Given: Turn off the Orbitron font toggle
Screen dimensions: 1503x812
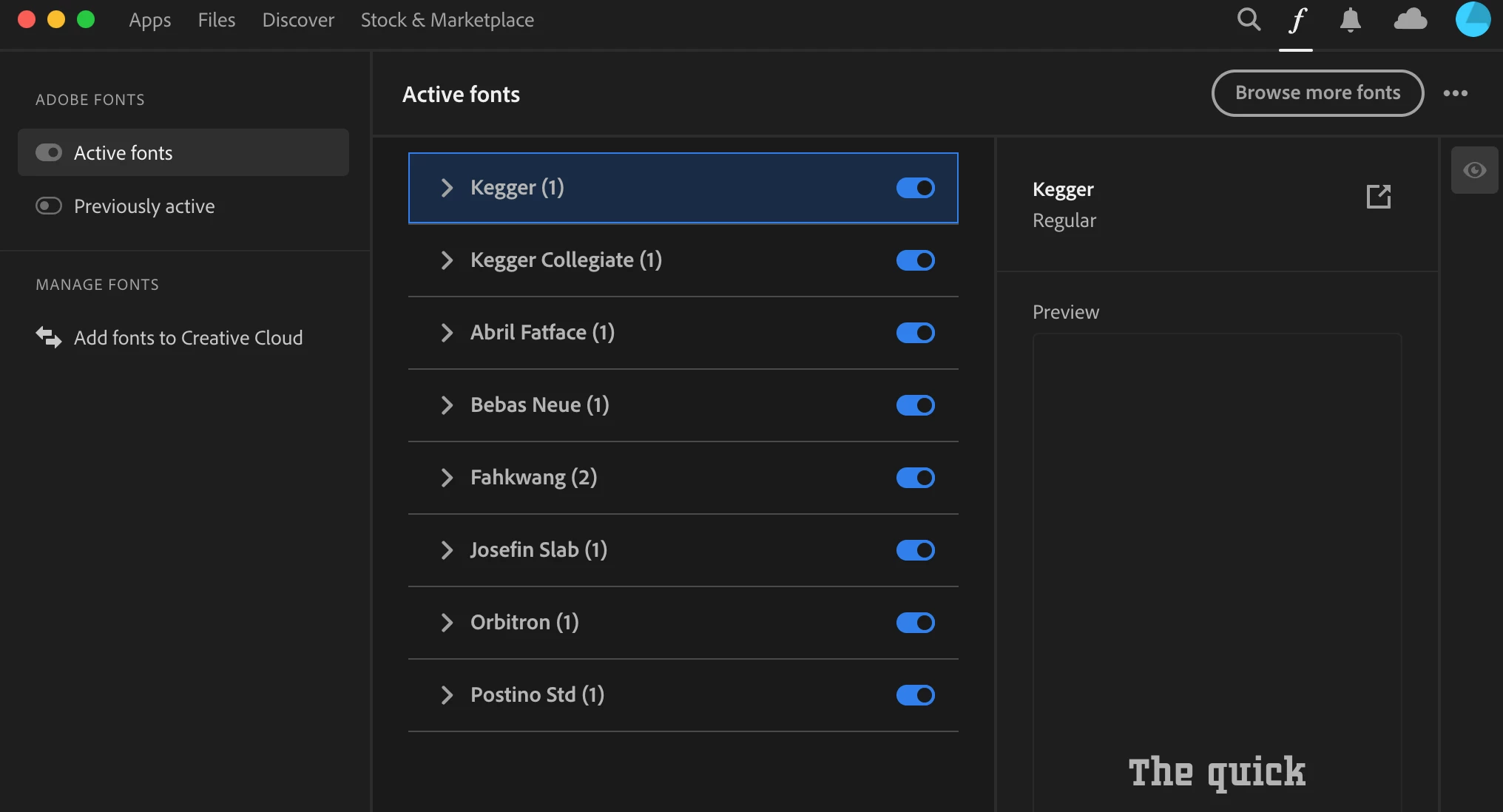Looking at the screenshot, I should click(915, 623).
